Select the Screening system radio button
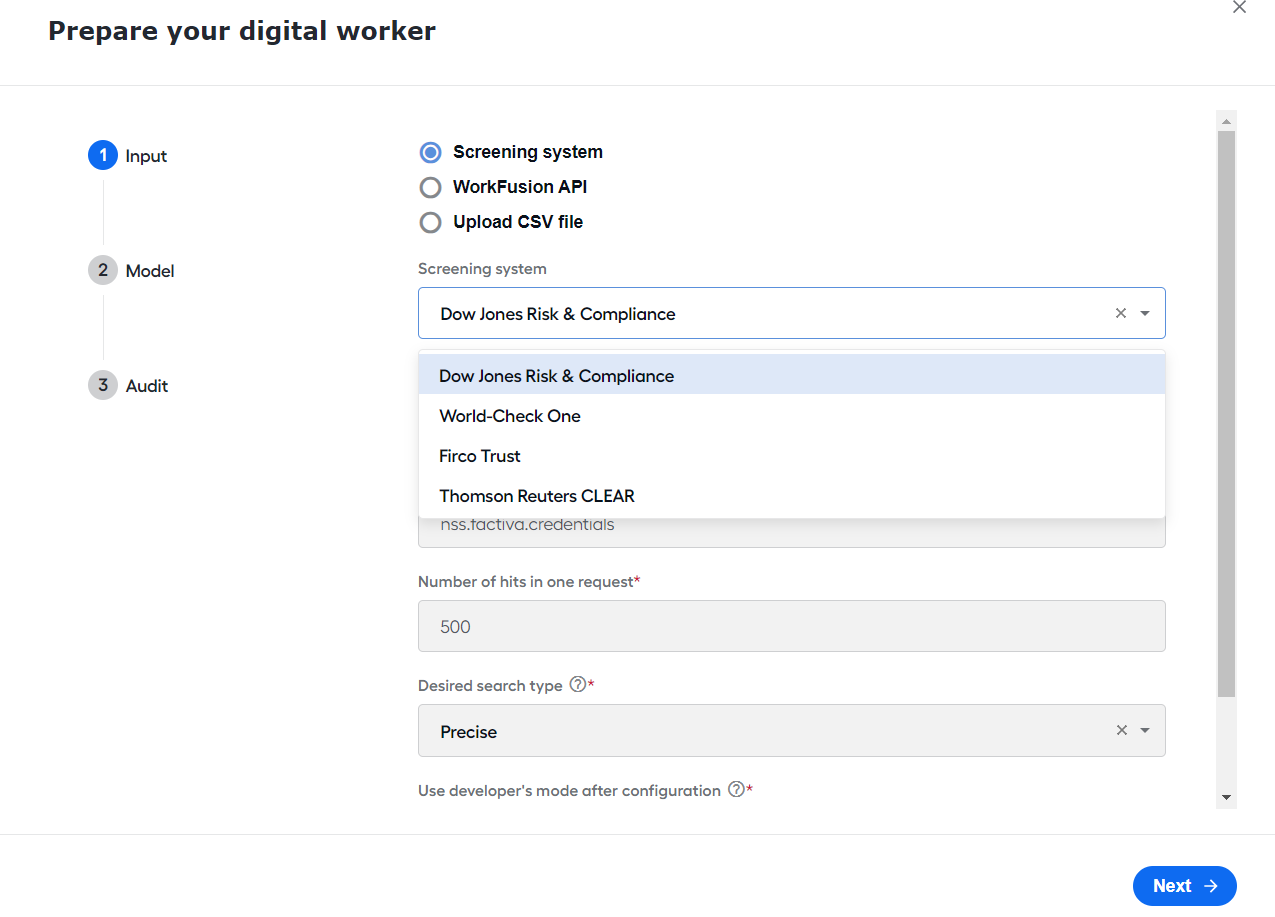Image resolution: width=1275 pixels, height=917 pixels. click(430, 152)
